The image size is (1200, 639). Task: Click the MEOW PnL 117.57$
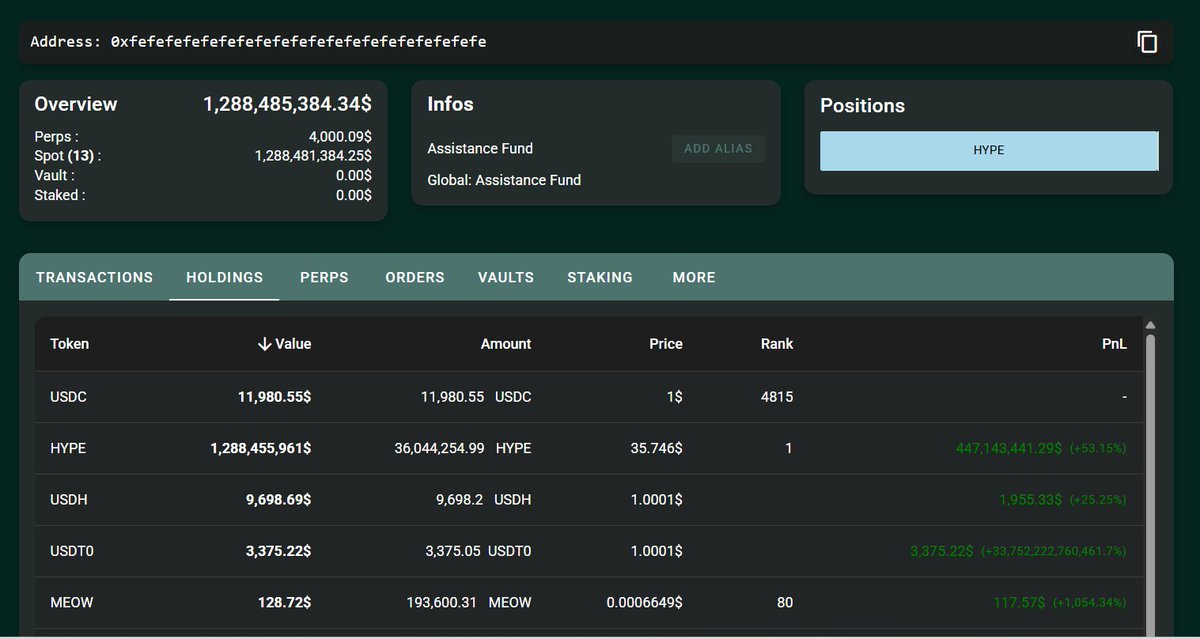tap(1021, 603)
